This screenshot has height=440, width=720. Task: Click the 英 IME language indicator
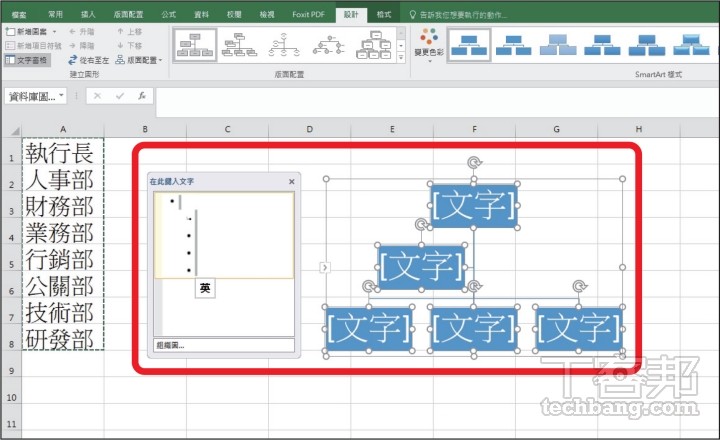(205, 288)
